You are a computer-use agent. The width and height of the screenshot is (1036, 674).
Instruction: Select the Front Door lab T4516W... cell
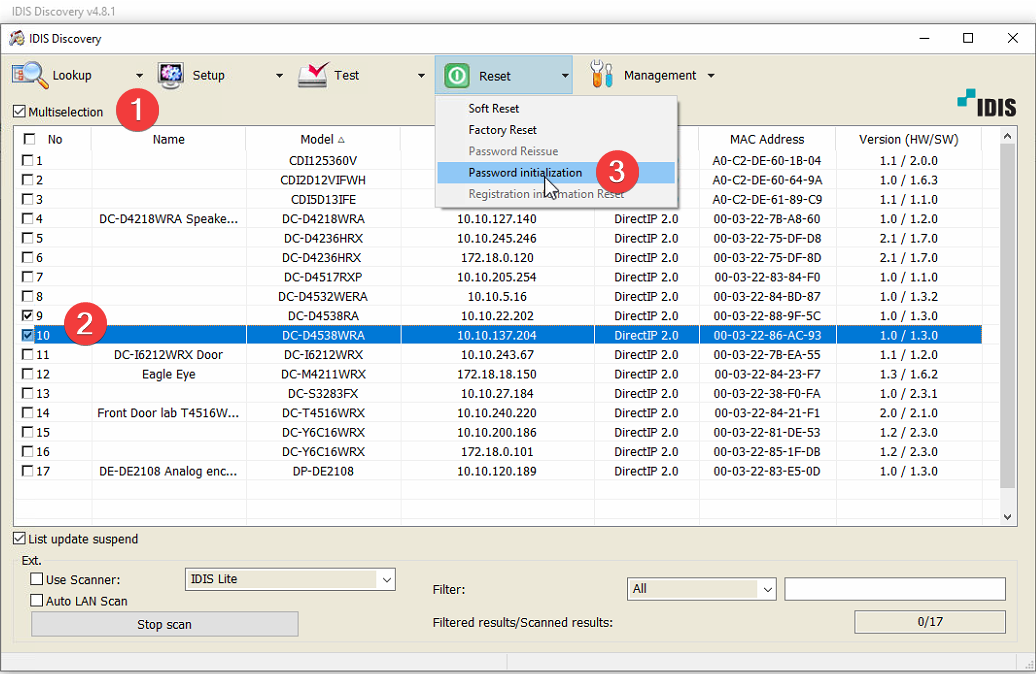(x=168, y=413)
